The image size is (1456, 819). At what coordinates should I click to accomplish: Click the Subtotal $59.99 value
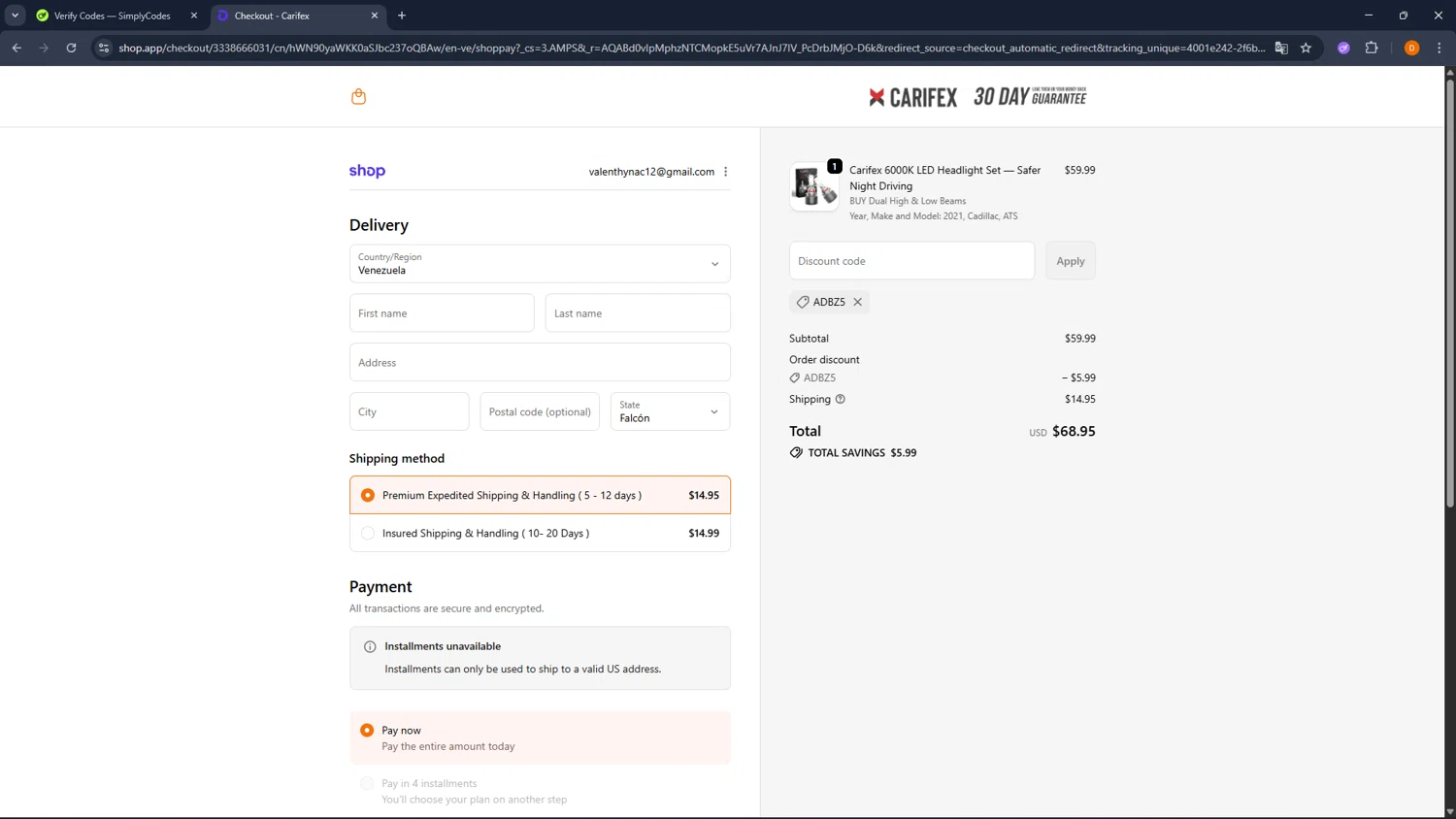1079,339
